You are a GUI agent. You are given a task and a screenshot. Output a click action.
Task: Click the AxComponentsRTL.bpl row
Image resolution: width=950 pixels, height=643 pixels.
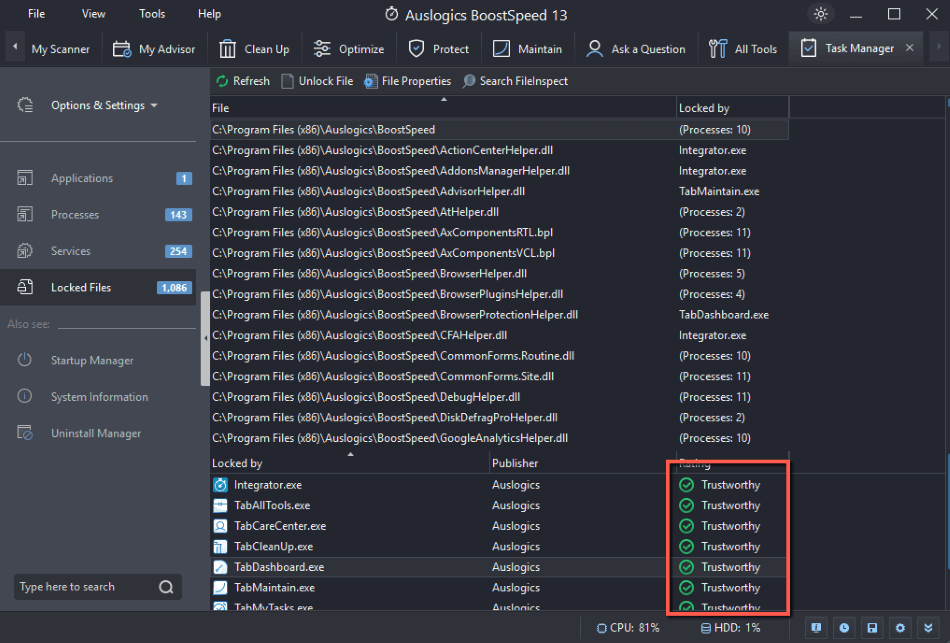click(x=499, y=233)
